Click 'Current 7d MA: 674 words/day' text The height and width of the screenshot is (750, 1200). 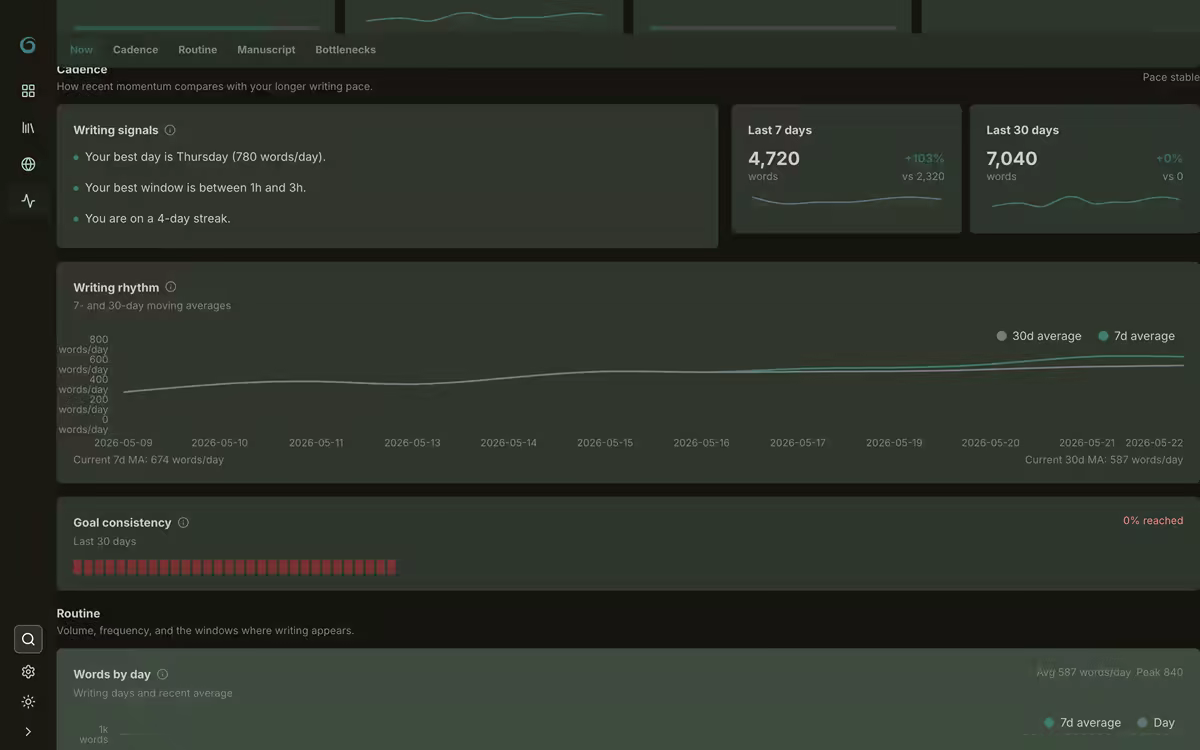point(148,460)
